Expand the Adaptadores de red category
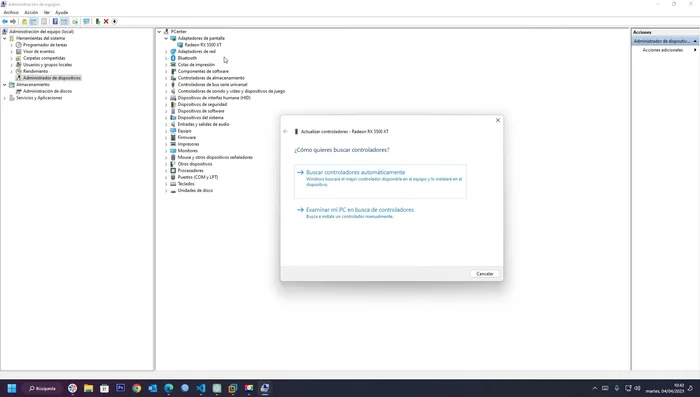This screenshot has width=700, height=397. pos(166,51)
